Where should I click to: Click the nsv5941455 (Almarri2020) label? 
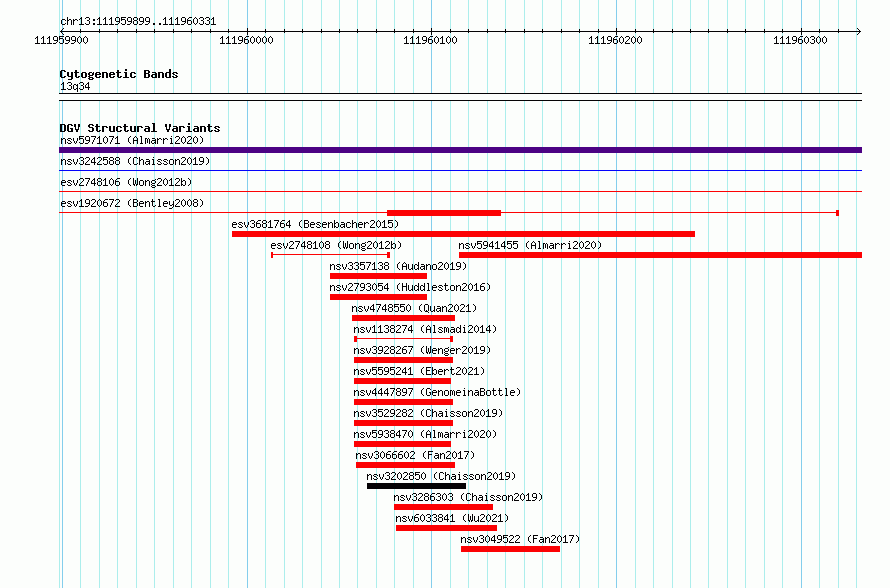pos(530,245)
